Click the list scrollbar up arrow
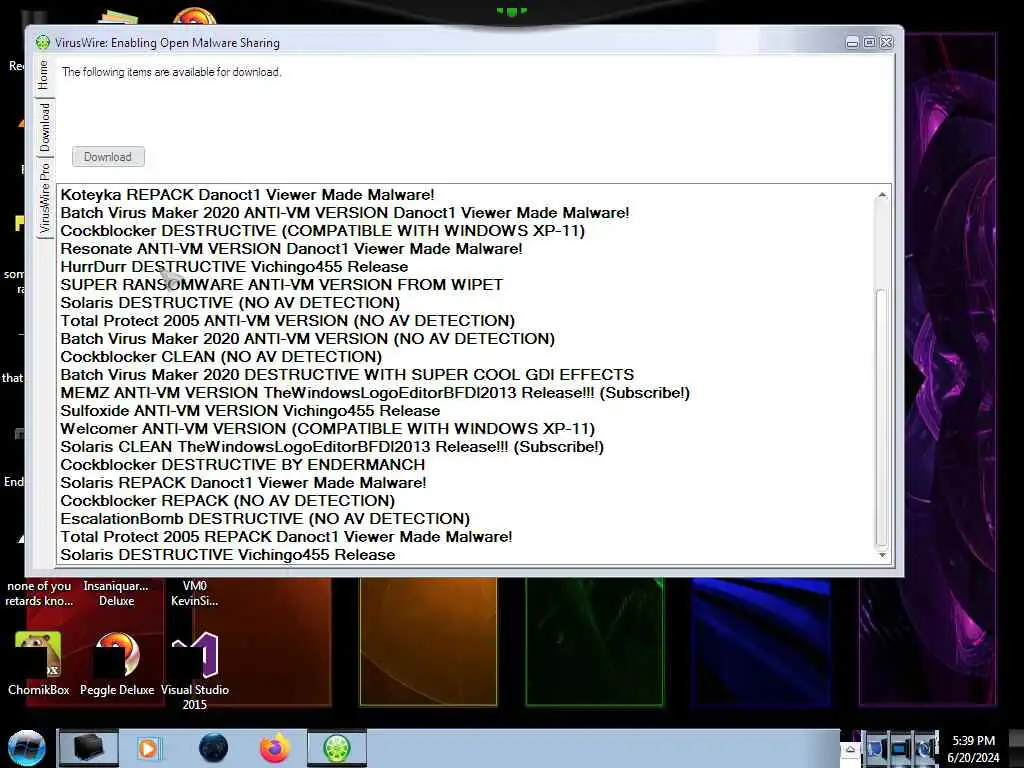Viewport: 1024px width, 768px height. tap(882, 195)
